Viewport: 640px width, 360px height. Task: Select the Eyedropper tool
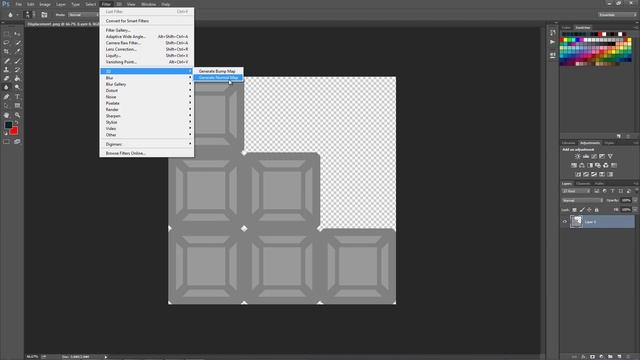[17, 51]
